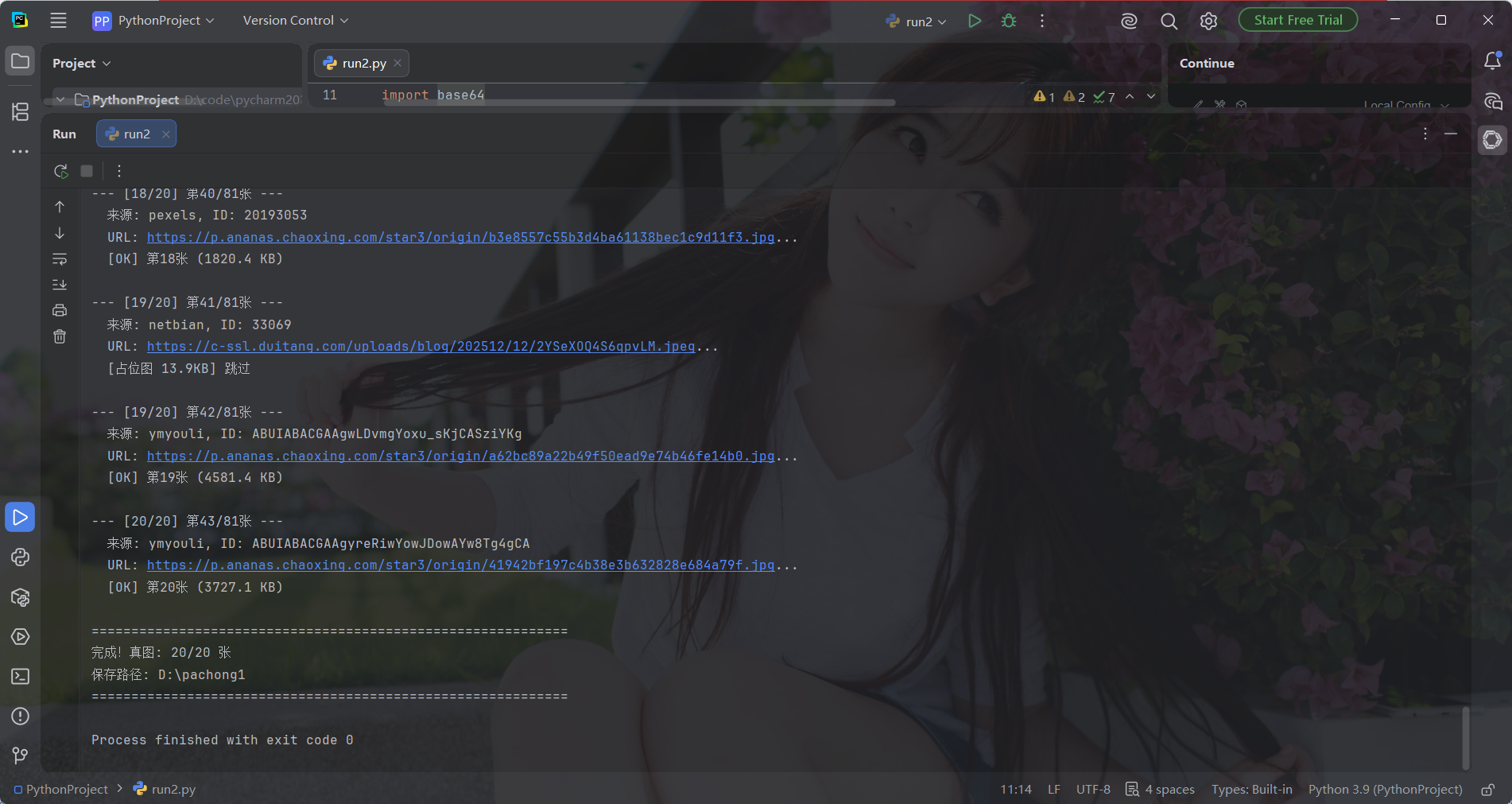1512x804 pixels.
Task: Close run2 Run tab
Action: 166,134
